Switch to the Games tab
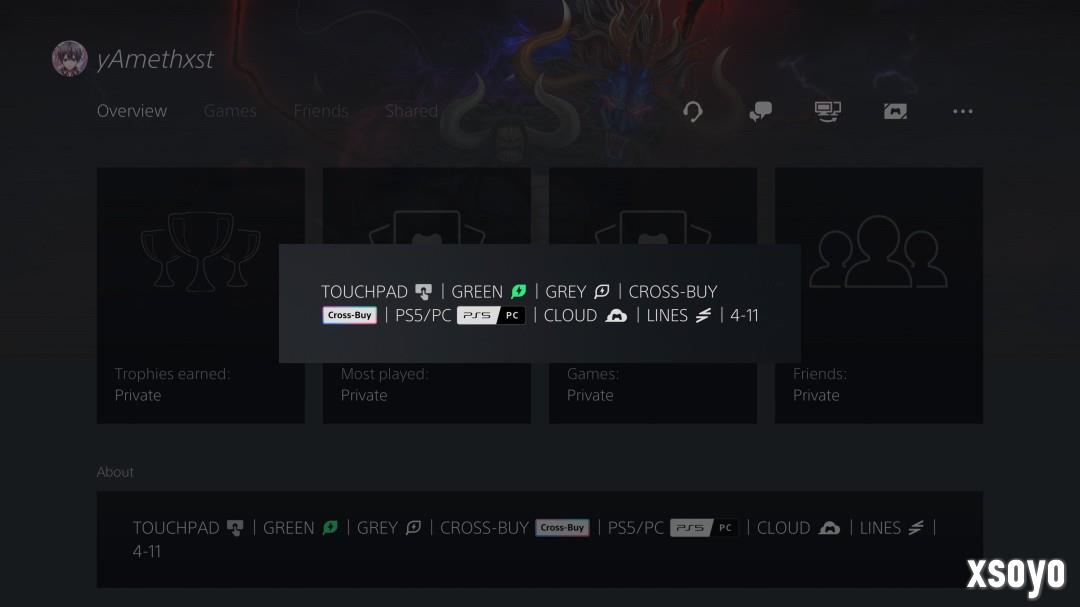Viewport: 1080px width, 607px height. pos(230,111)
